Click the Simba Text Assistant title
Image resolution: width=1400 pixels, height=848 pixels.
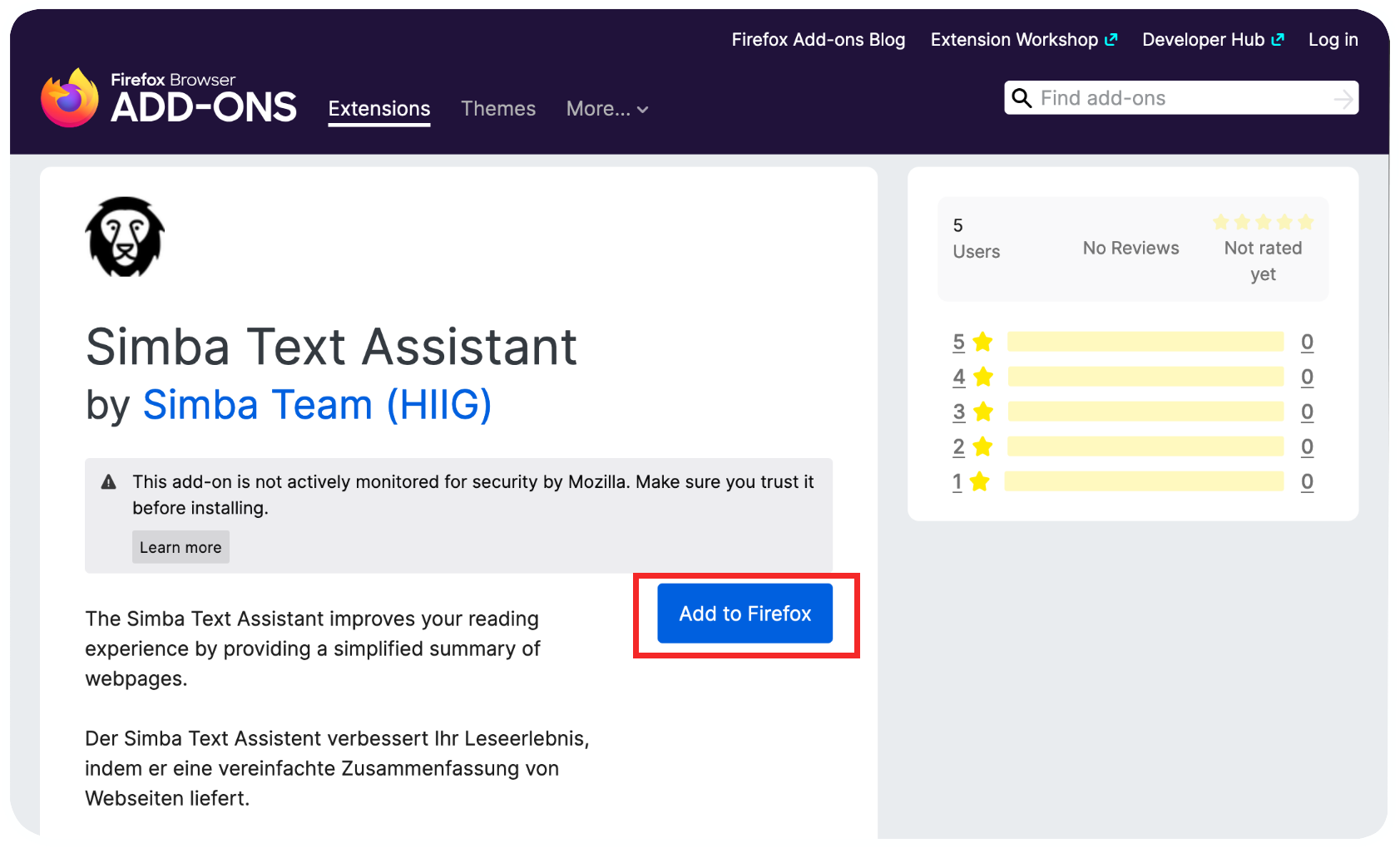coord(331,347)
